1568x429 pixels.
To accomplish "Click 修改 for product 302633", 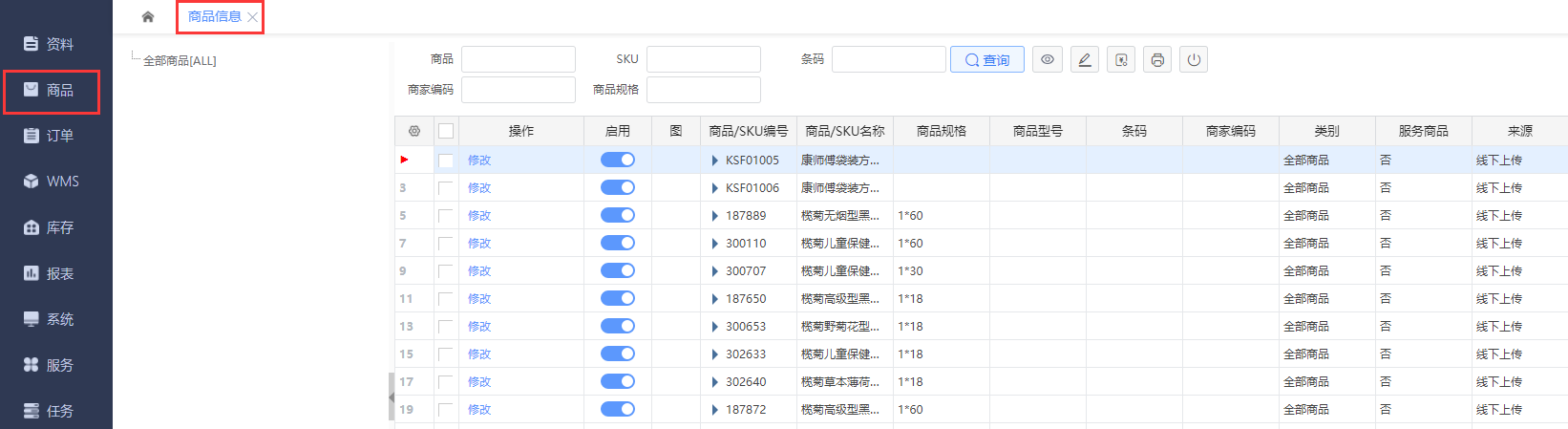I will (479, 354).
